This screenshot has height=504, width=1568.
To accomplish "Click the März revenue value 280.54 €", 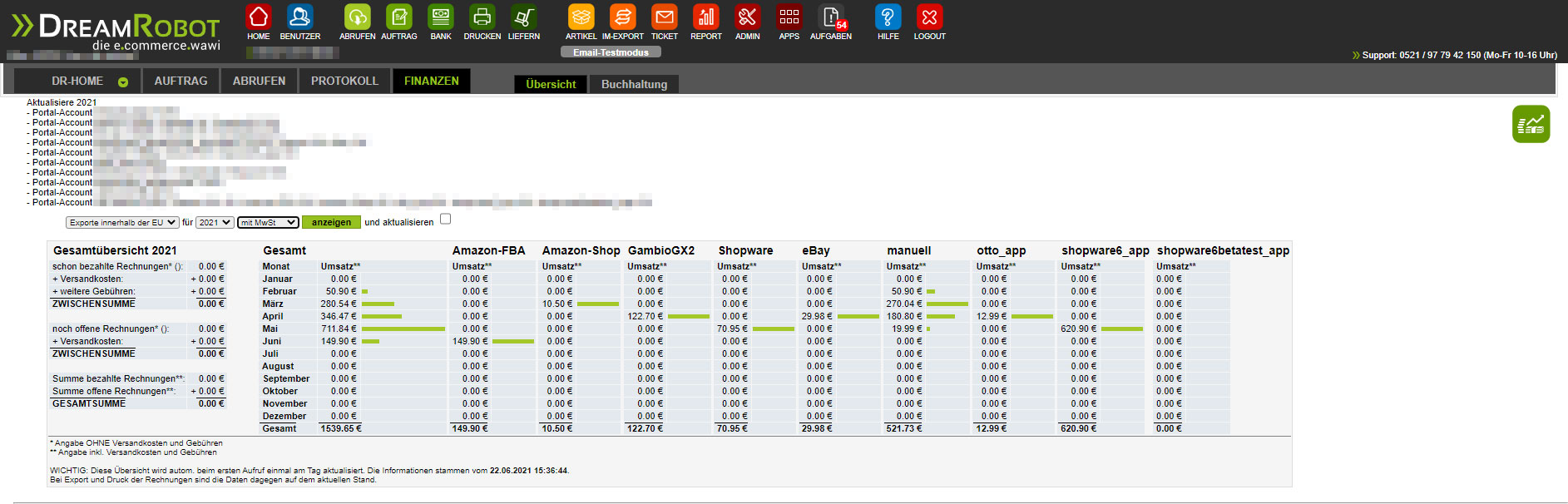I will [x=339, y=304].
